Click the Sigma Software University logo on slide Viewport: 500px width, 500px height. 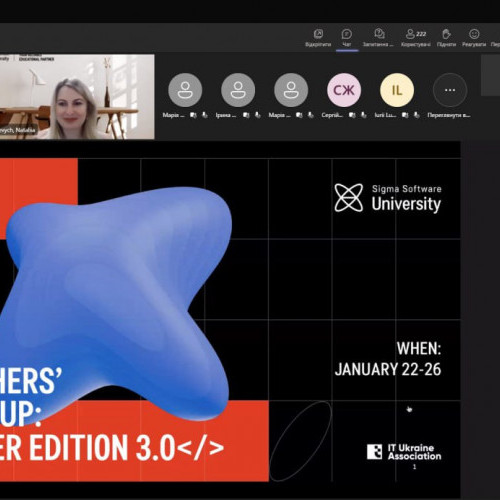click(x=388, y=198)
